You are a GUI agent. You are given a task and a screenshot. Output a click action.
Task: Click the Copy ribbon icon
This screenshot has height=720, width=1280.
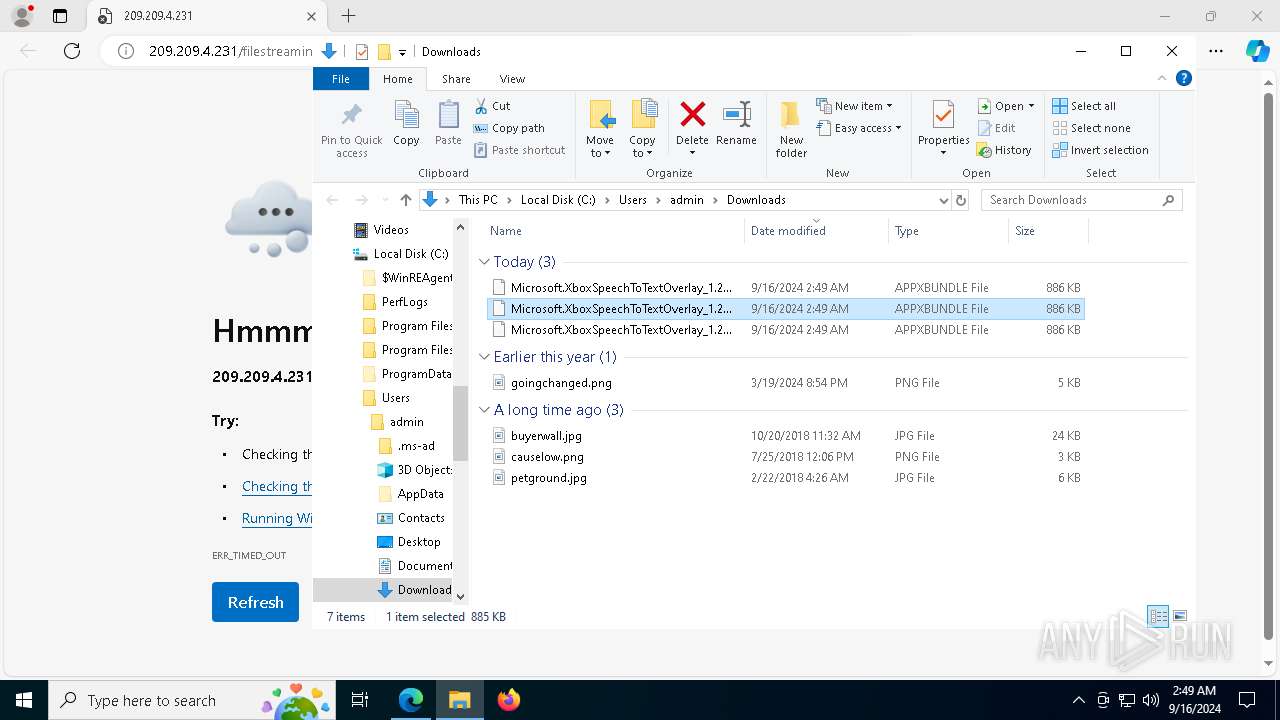point(406,114)
